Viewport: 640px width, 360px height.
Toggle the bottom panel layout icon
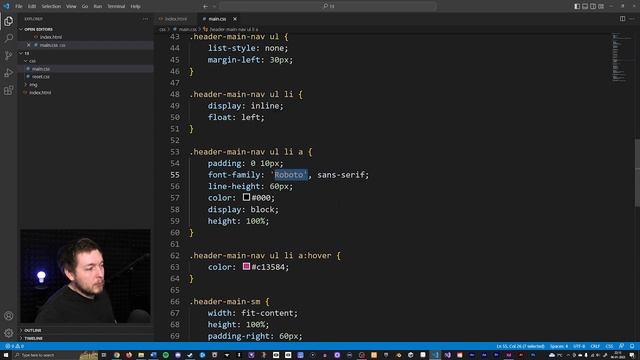point(585,6)
